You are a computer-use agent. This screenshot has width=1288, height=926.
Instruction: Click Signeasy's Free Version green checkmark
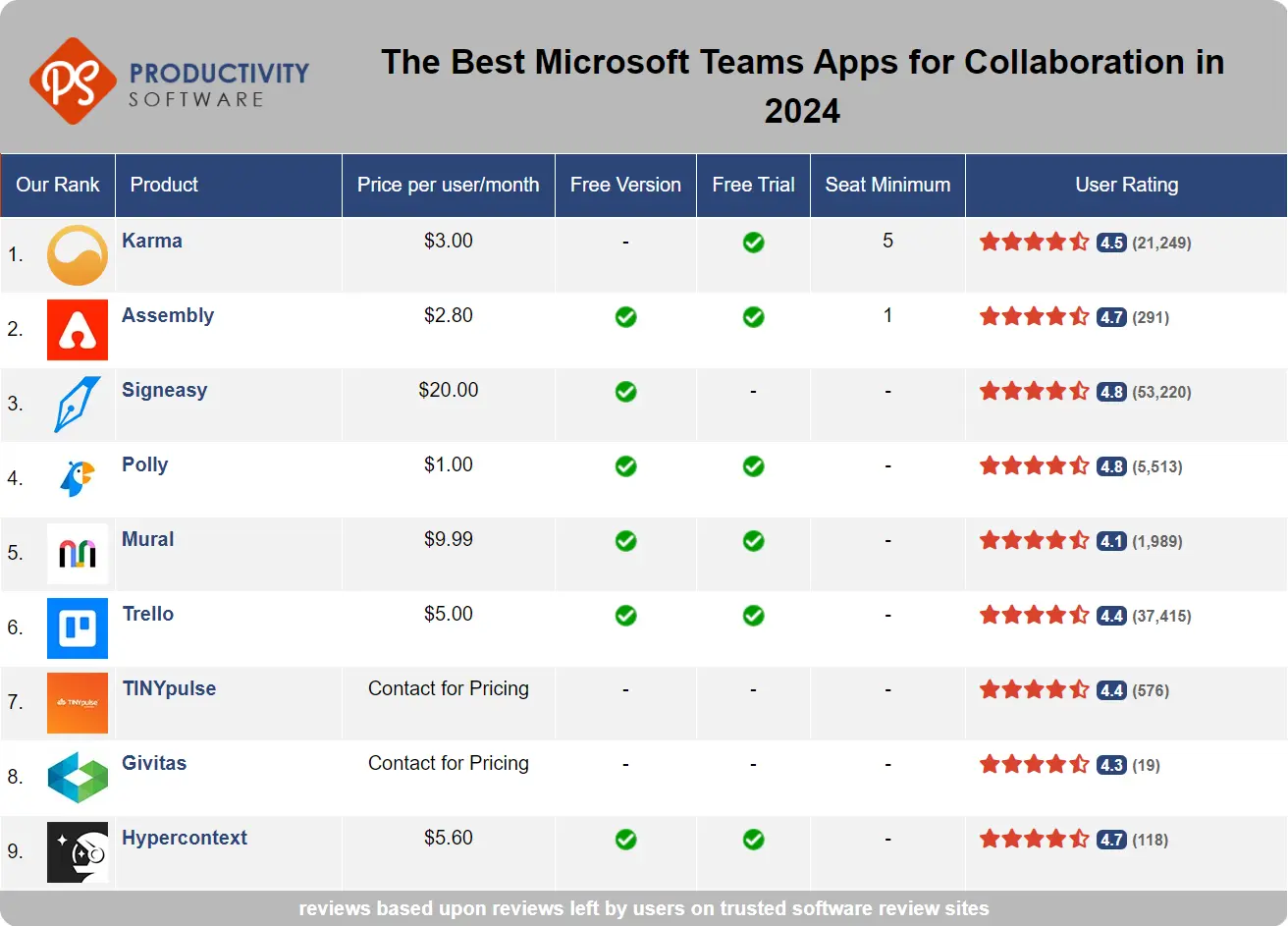click(x=625, y=392)
